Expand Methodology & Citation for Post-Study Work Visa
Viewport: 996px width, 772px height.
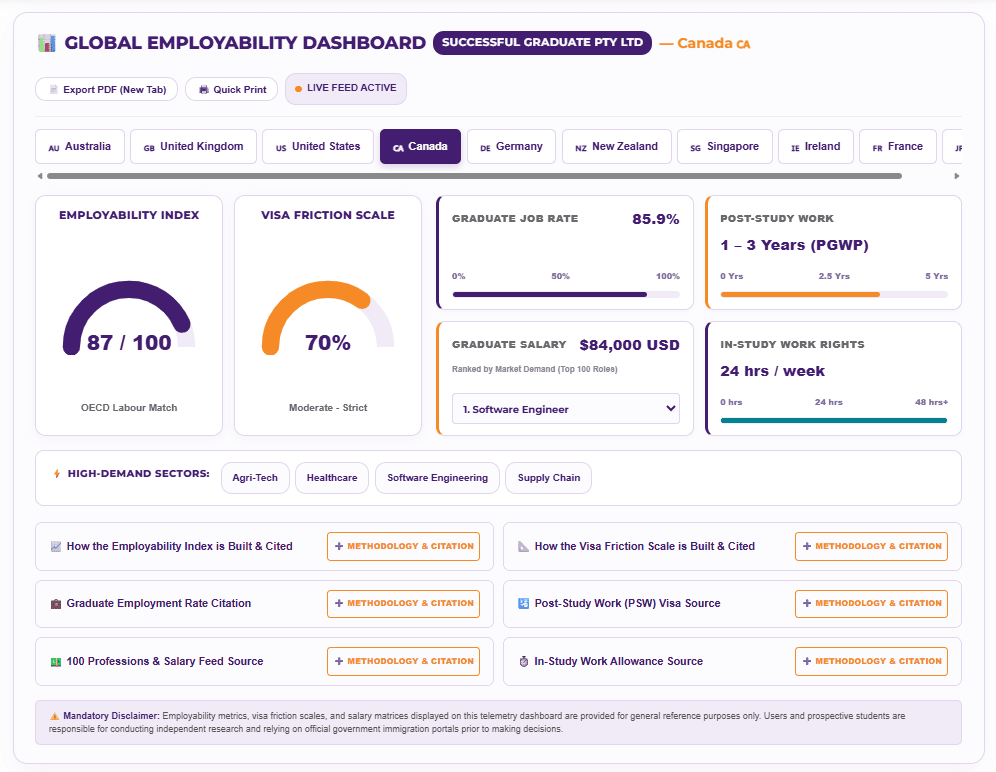pos(871,604)
